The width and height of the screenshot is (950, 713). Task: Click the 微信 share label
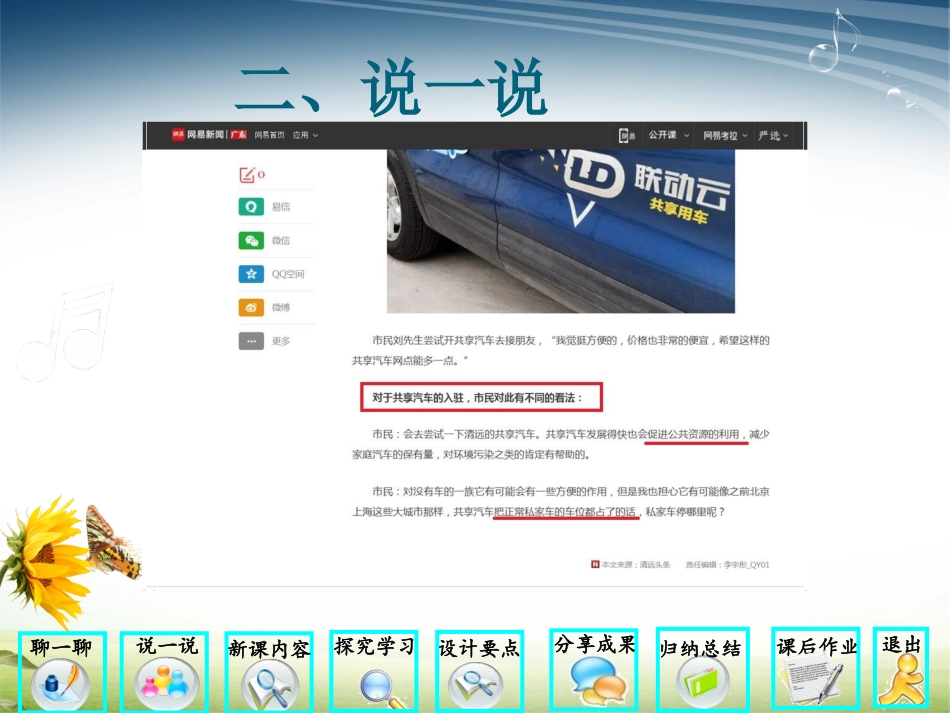tap(281, 240)
